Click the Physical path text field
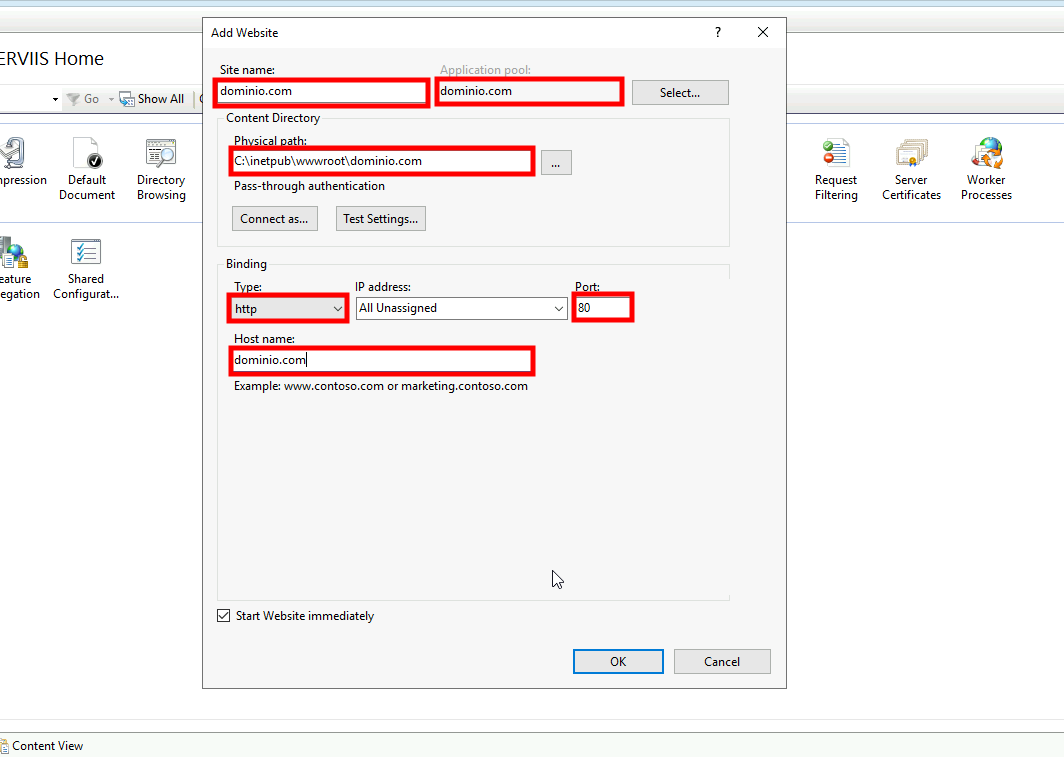 pyautogui.click(x=381, y=161)
